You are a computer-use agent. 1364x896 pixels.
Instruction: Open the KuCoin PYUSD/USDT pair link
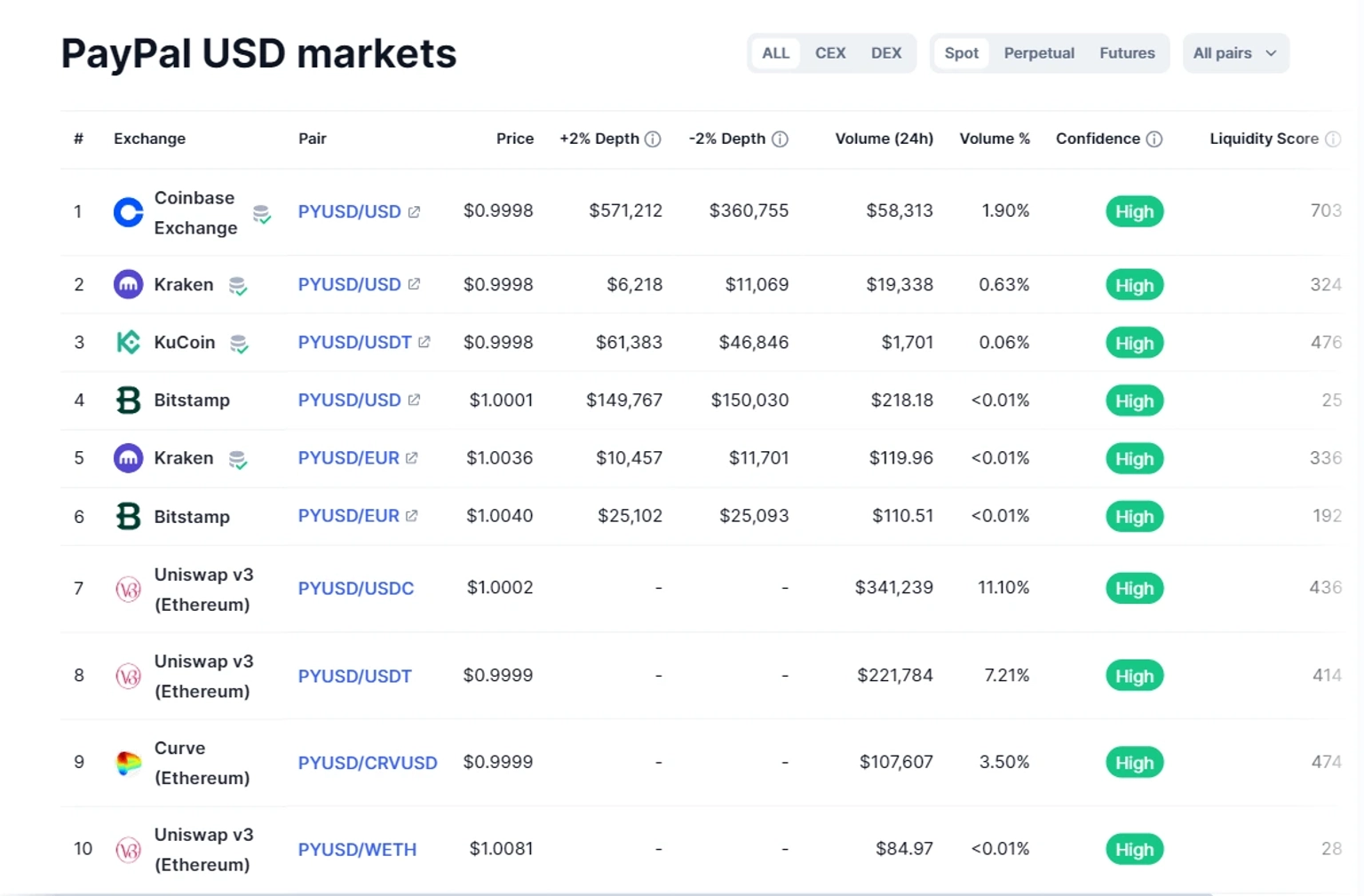[354, 342]
